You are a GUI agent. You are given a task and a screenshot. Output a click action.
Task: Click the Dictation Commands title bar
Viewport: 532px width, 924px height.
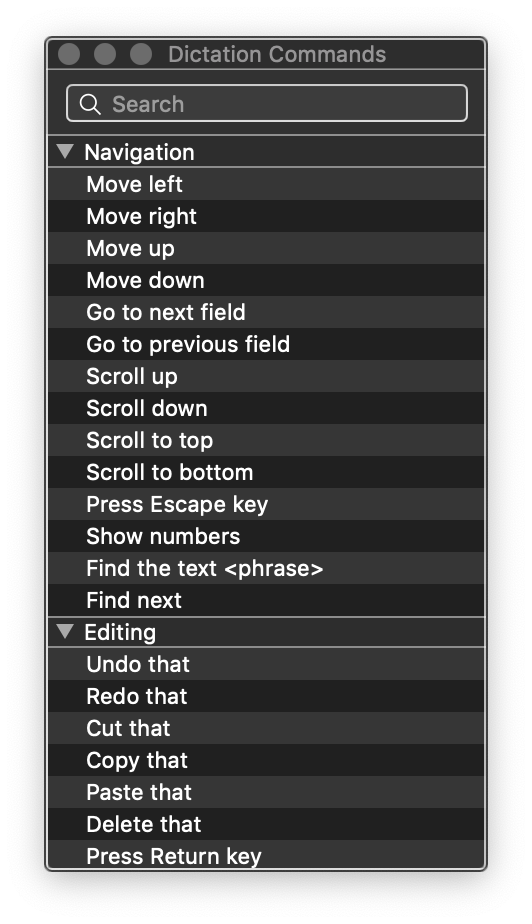266,54
